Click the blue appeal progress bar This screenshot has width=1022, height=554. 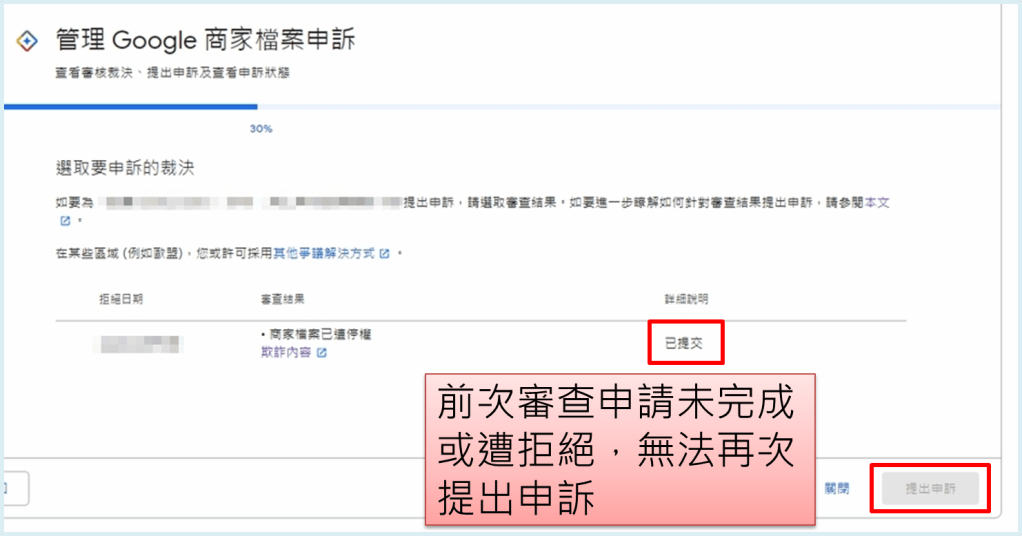click(x=130, y=105)
